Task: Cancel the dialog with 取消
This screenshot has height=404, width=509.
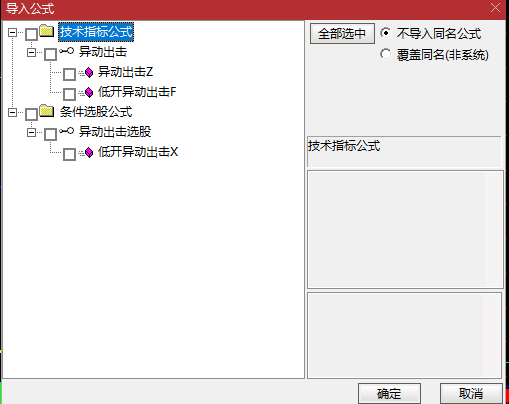Action: (471, 394)
